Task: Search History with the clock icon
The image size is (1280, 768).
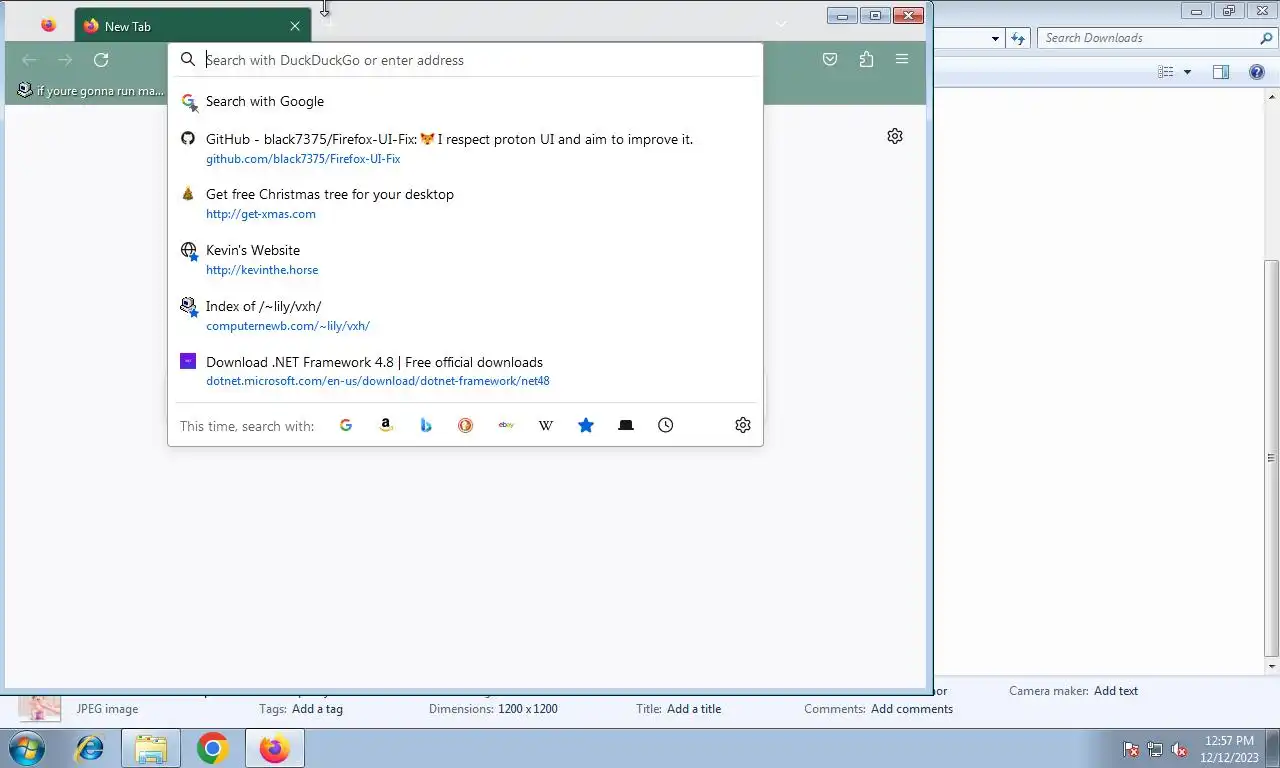Action: click(666, 425)
